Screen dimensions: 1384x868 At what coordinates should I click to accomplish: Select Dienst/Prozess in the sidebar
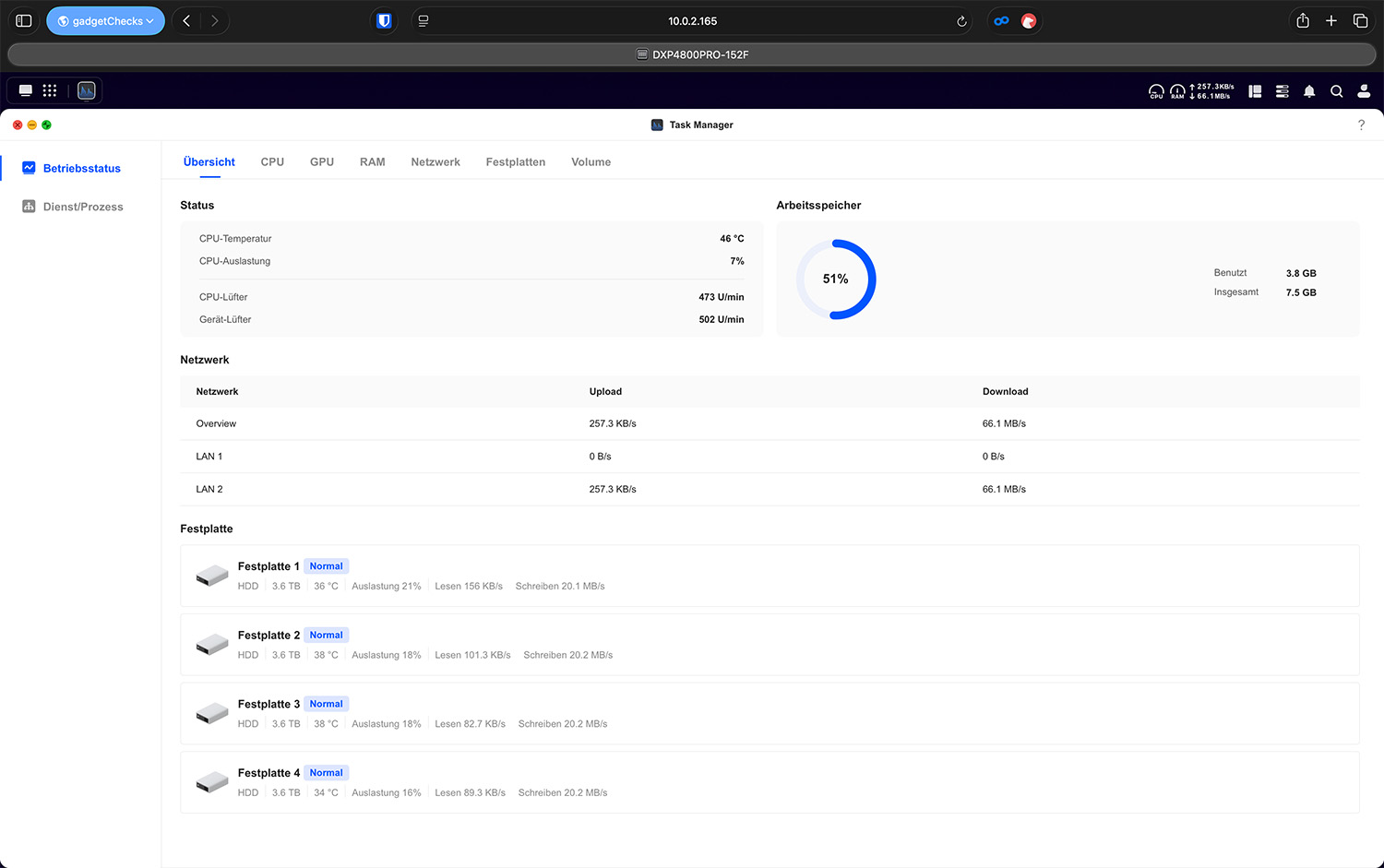pyautogui.click(x=82, y=207)
